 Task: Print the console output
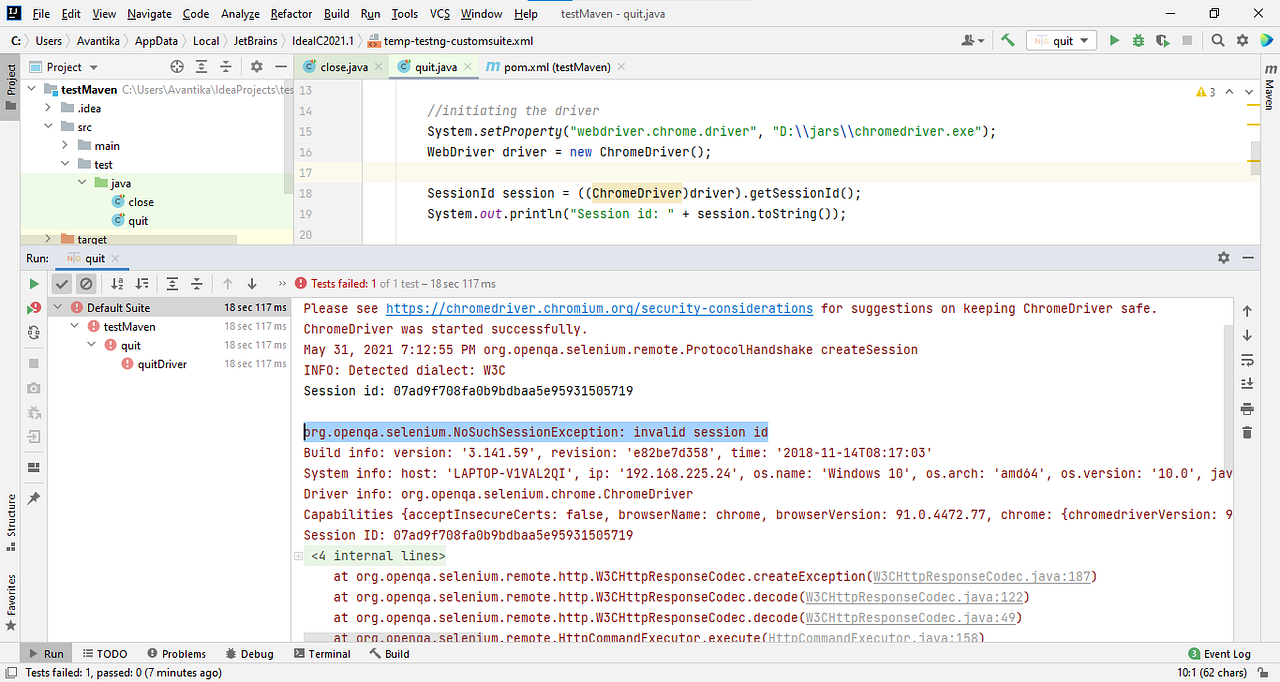[x=1246, y=408]
